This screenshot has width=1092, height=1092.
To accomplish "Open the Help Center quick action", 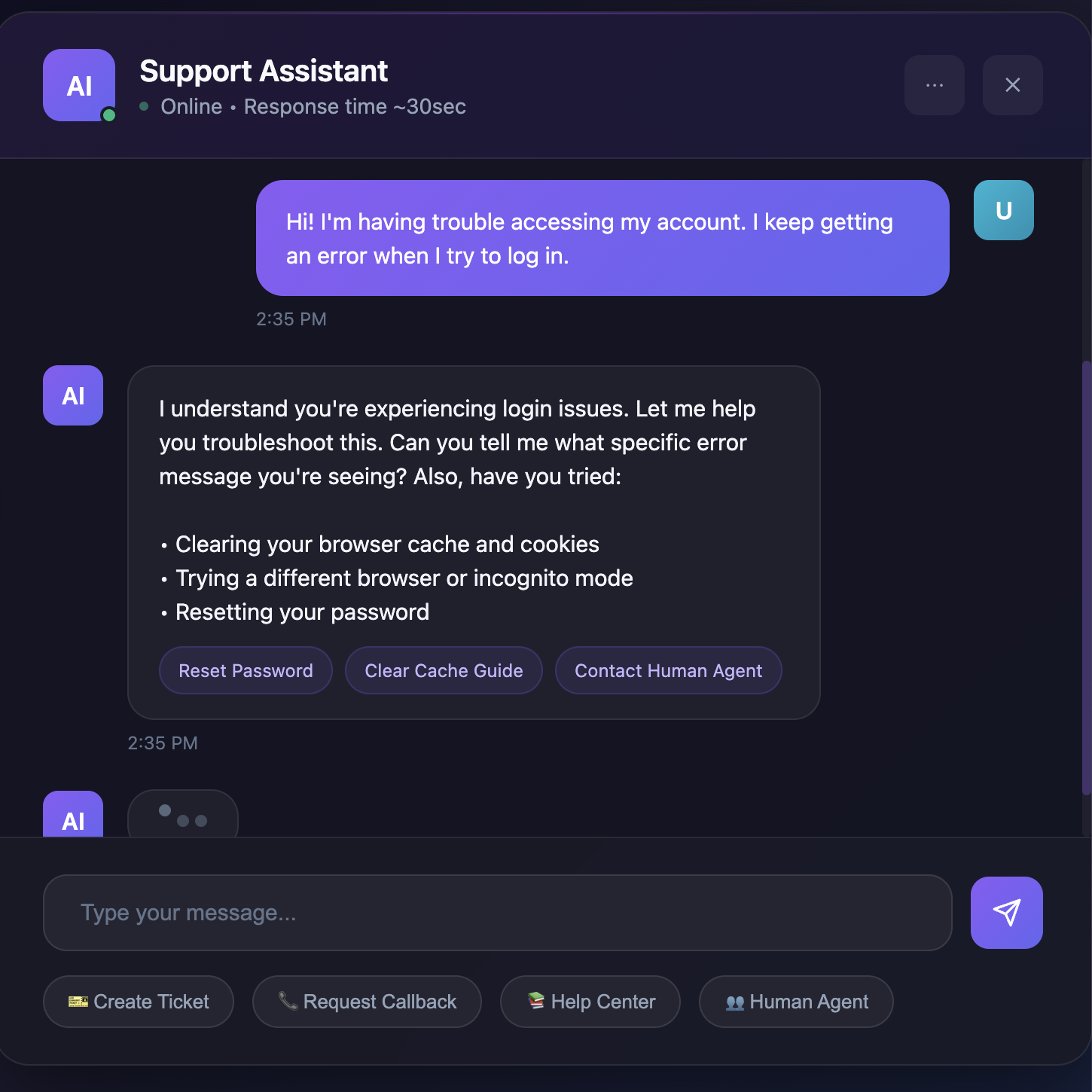I will tap(590, 1002).
